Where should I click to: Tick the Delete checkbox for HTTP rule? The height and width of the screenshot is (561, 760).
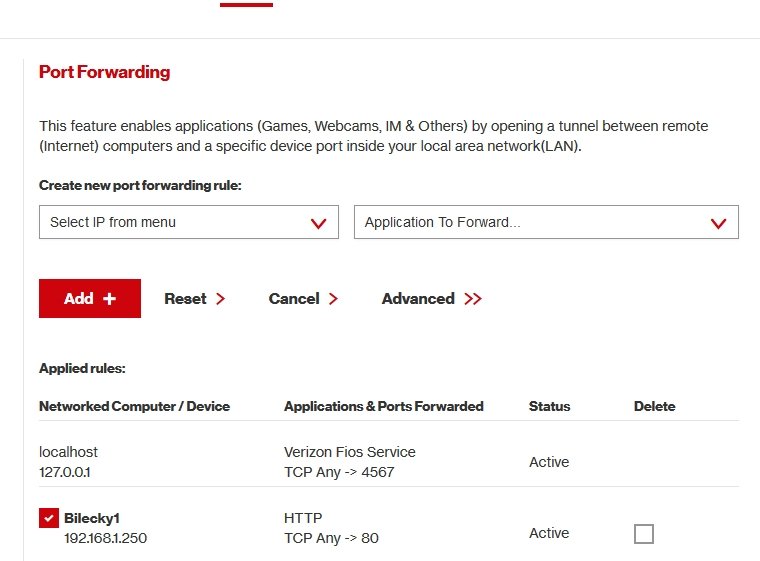644,534
